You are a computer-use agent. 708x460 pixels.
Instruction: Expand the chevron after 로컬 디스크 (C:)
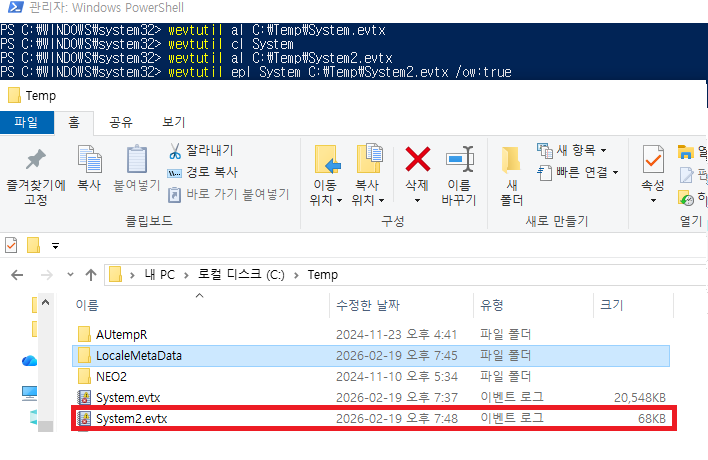296,275
